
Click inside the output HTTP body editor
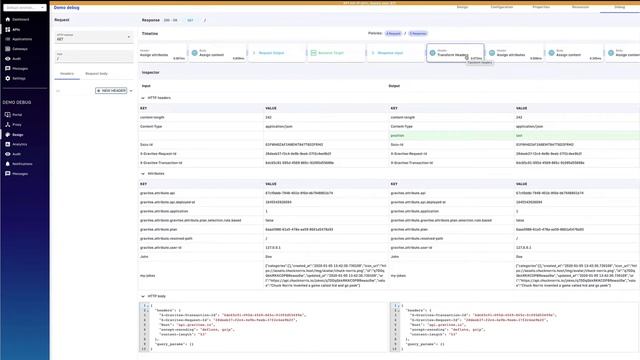click(x=514, y=327)
